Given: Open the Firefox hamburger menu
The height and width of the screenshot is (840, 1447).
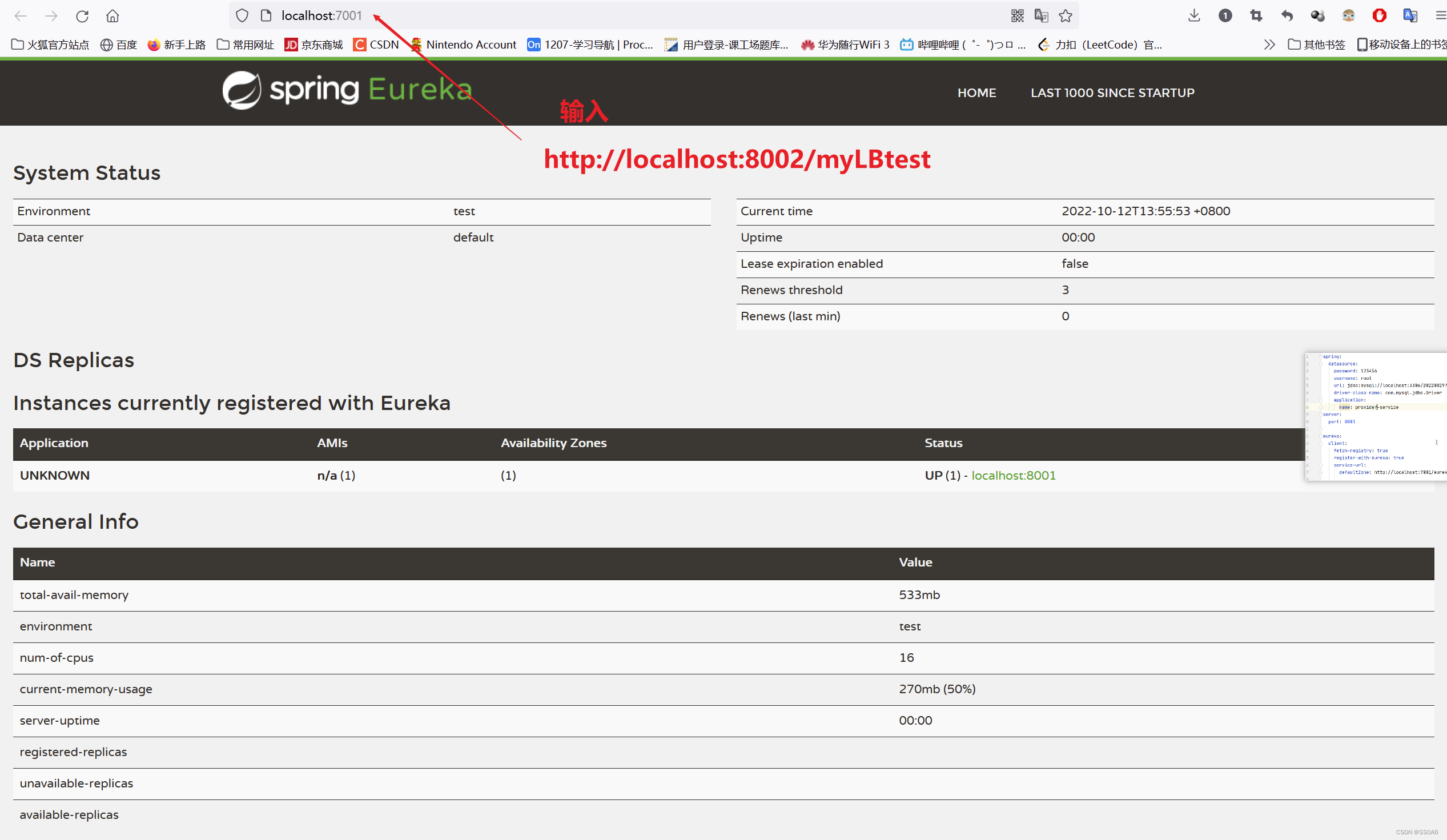Looking at the screenshot, I should pos(1440,16).
